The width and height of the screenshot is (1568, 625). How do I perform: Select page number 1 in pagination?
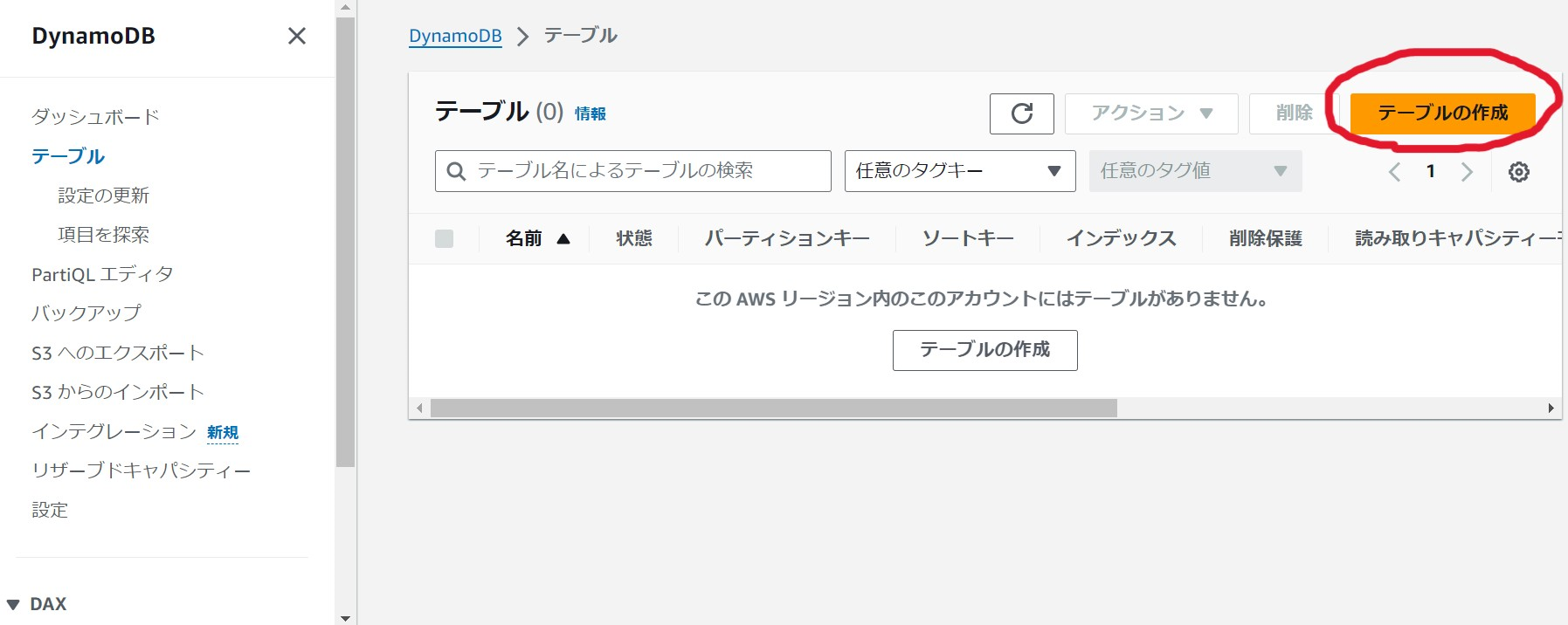1431,172
